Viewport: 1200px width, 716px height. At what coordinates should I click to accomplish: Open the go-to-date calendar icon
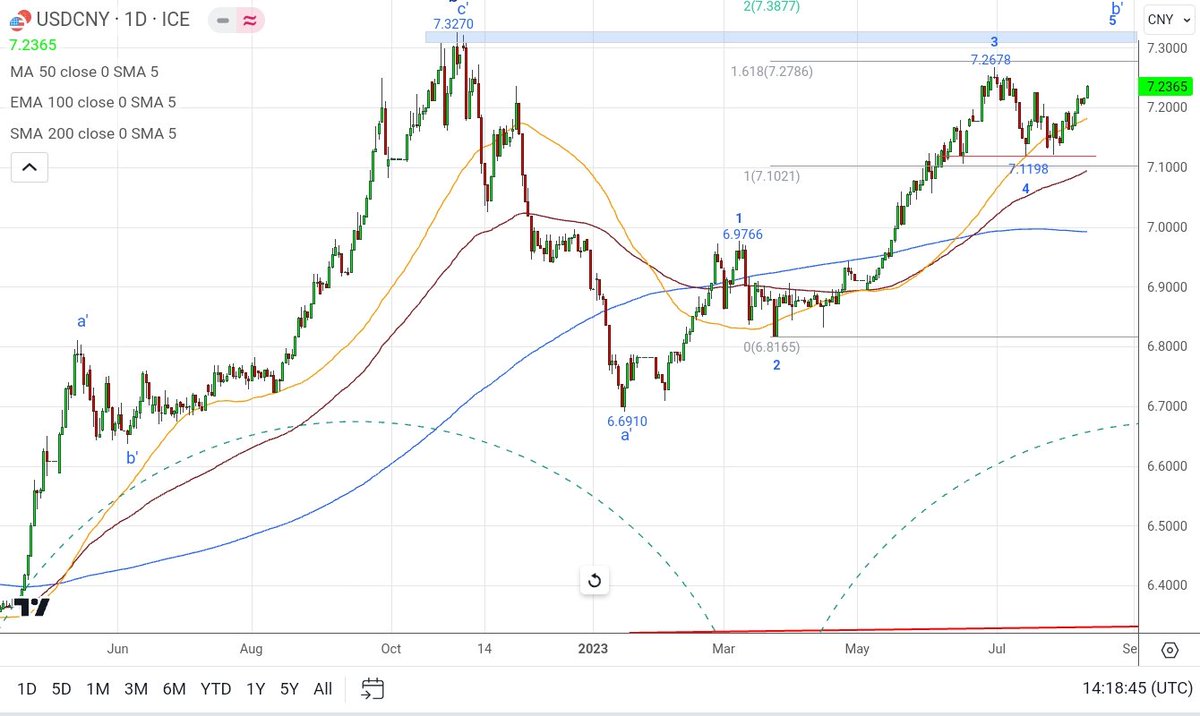[372, 688]
